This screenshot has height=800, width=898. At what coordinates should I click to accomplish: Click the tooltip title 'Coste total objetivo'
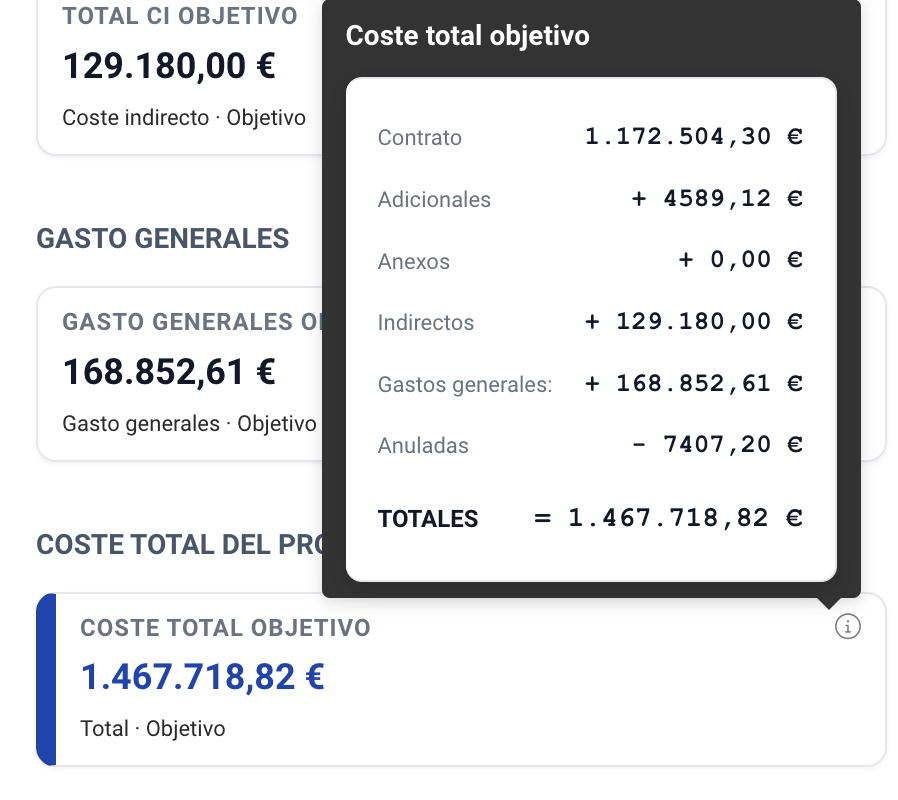coord(467,36)
